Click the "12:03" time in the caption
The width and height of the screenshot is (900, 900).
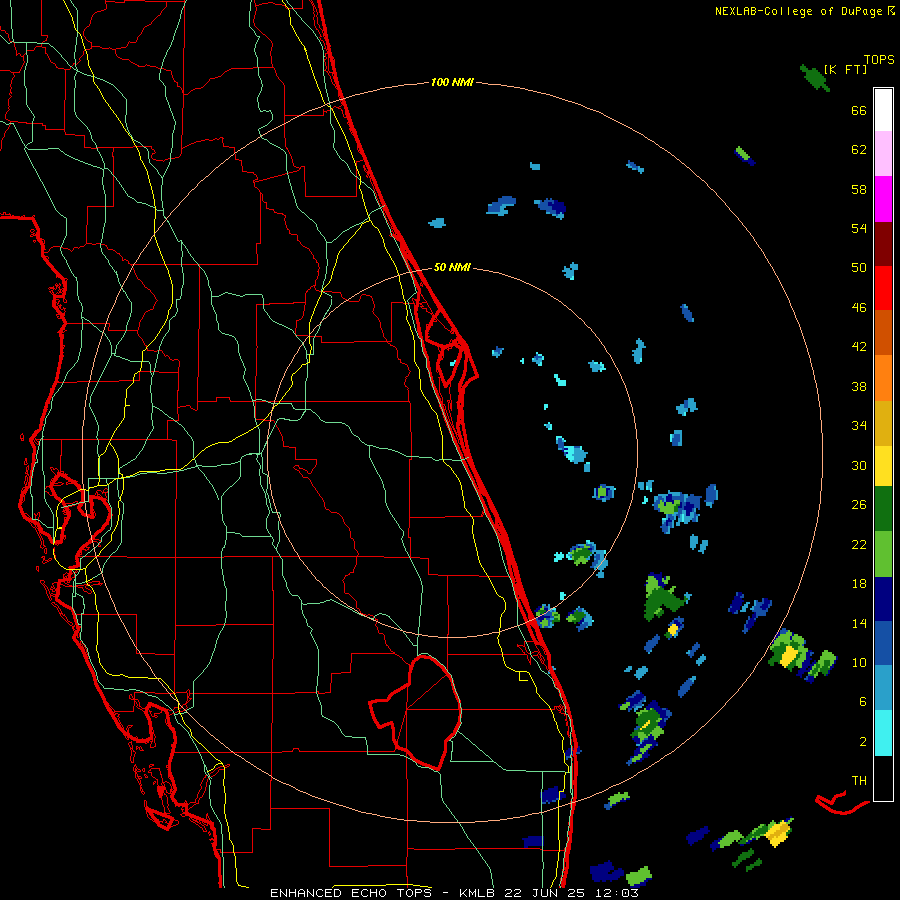coord(617,893)
